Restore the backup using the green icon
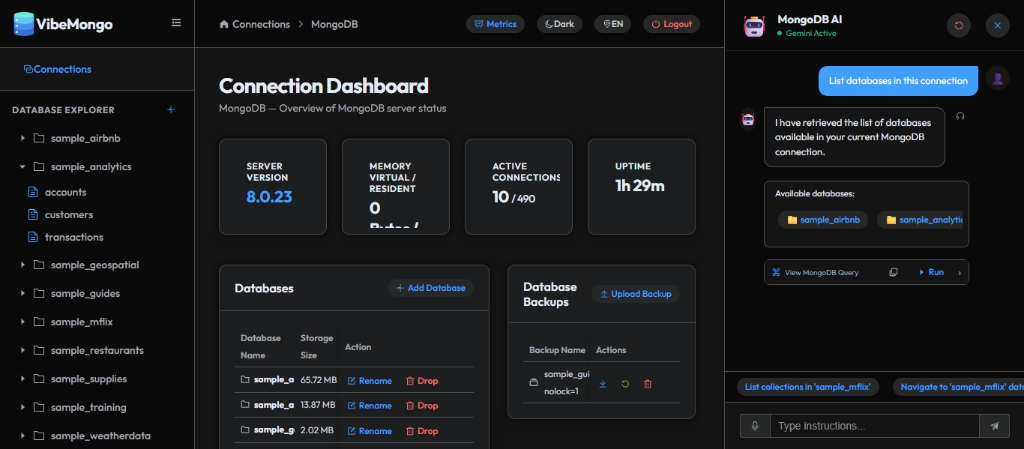Viewport: 1024px width, 449px height. tap(625, 384)
